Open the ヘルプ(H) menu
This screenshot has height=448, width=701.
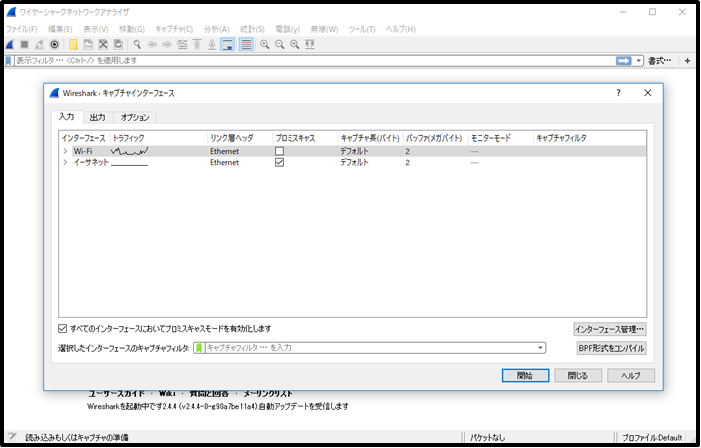(401, 29)
